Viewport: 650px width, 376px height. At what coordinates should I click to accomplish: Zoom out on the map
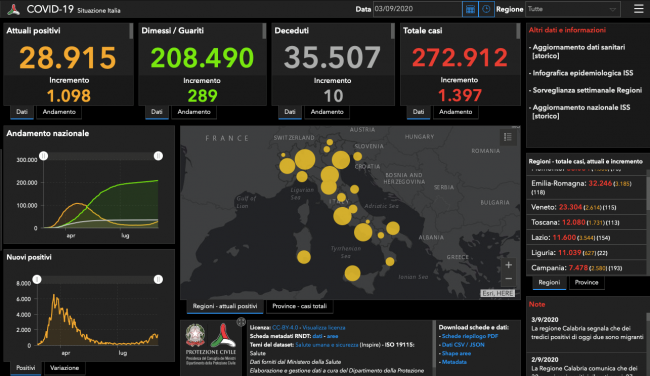(x=509, y=279)
